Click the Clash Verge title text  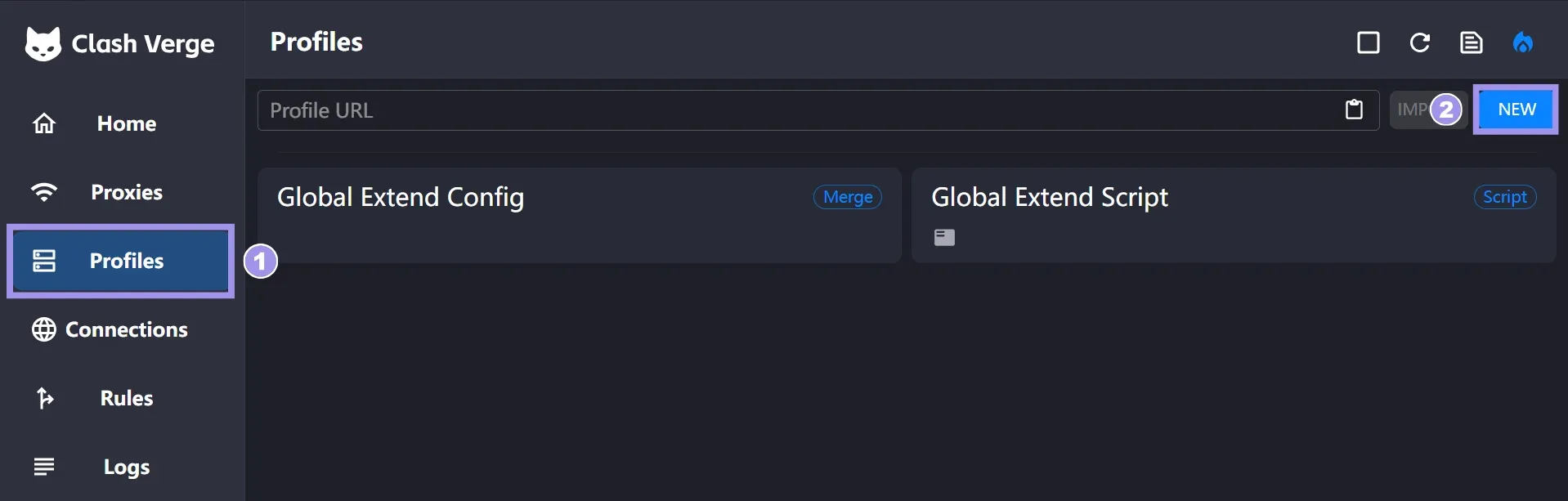143,43
